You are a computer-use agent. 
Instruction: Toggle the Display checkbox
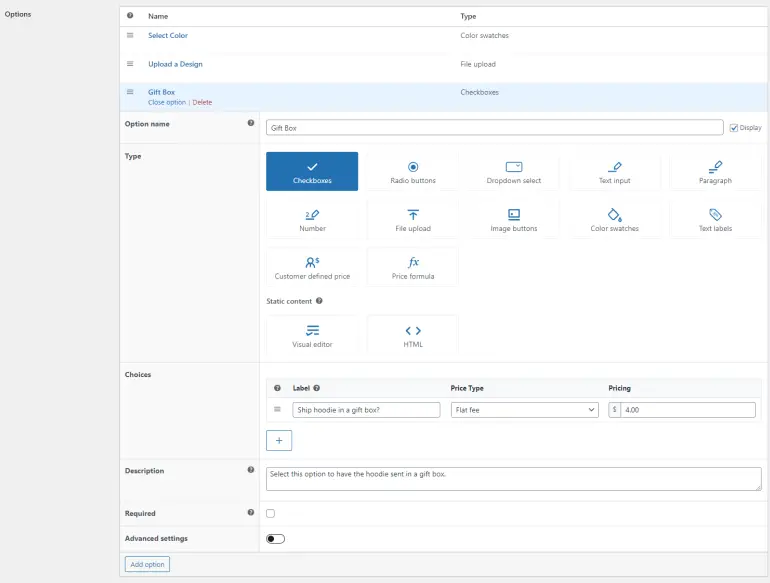click(734, 128)
